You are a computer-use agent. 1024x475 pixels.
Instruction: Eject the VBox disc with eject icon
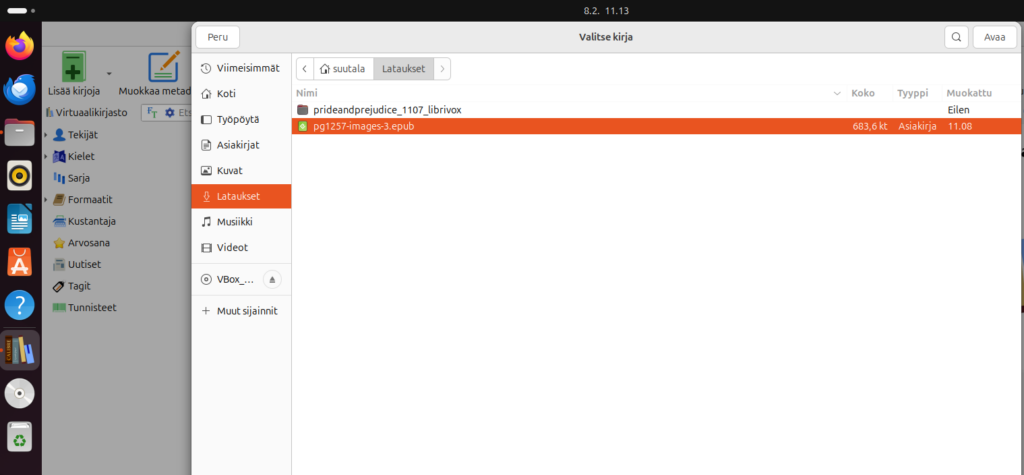coord(272,280)
